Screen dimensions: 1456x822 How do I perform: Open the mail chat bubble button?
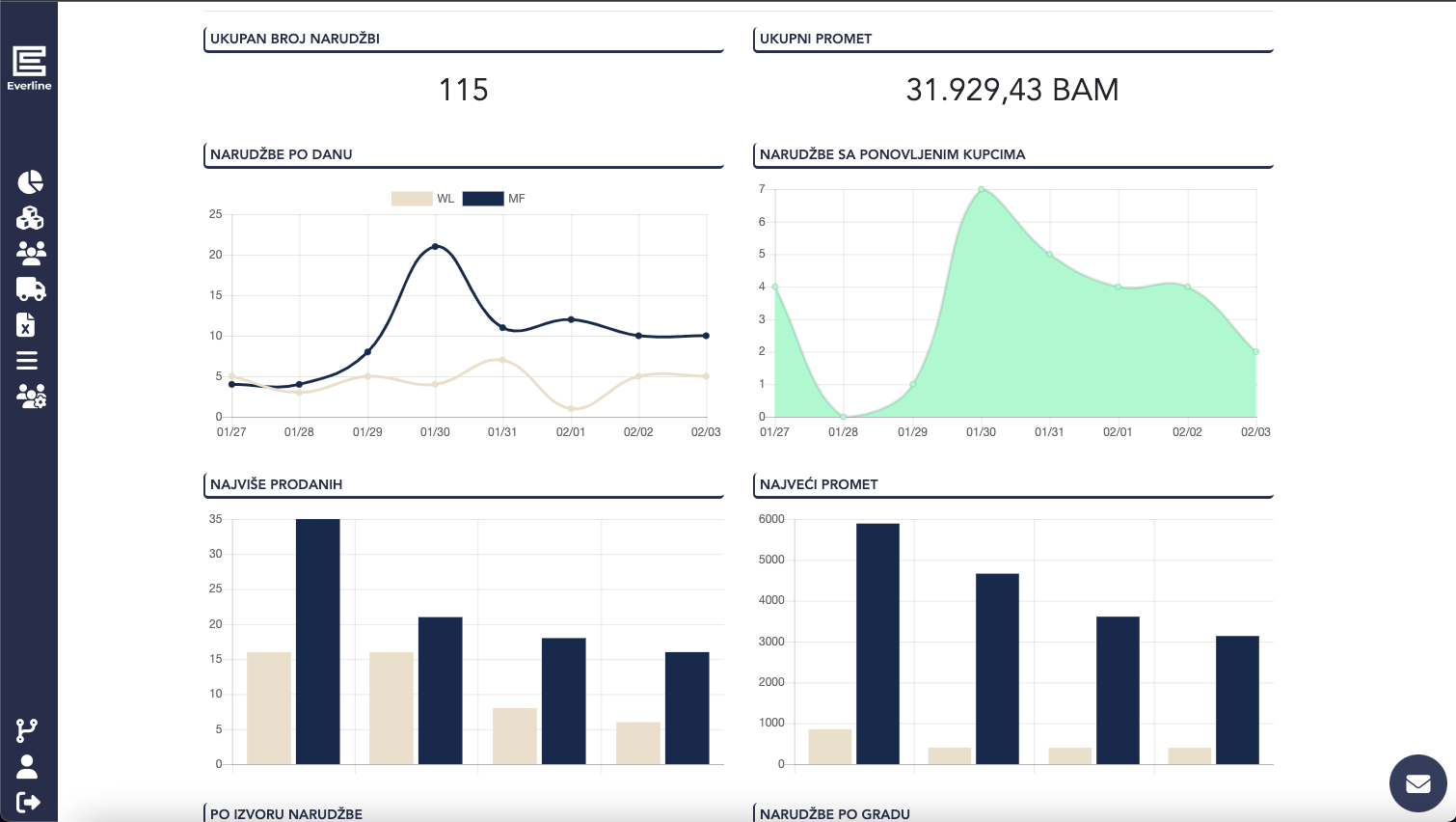click(1417, 782)
